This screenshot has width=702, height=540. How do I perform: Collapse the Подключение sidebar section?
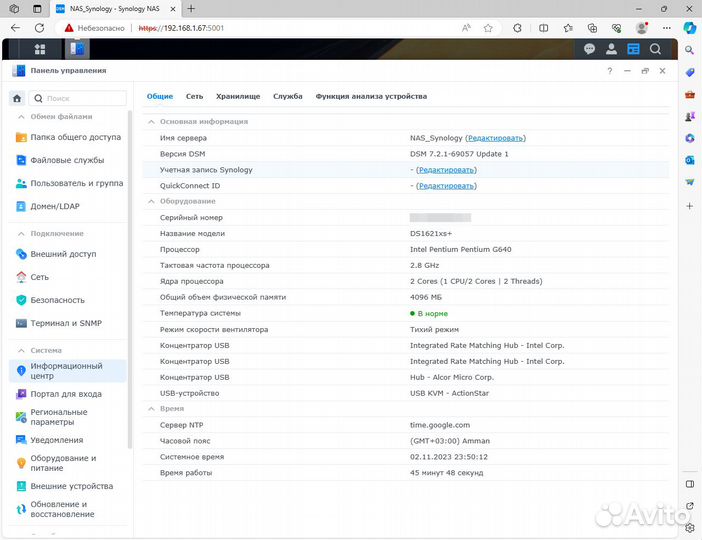[22, 233]
